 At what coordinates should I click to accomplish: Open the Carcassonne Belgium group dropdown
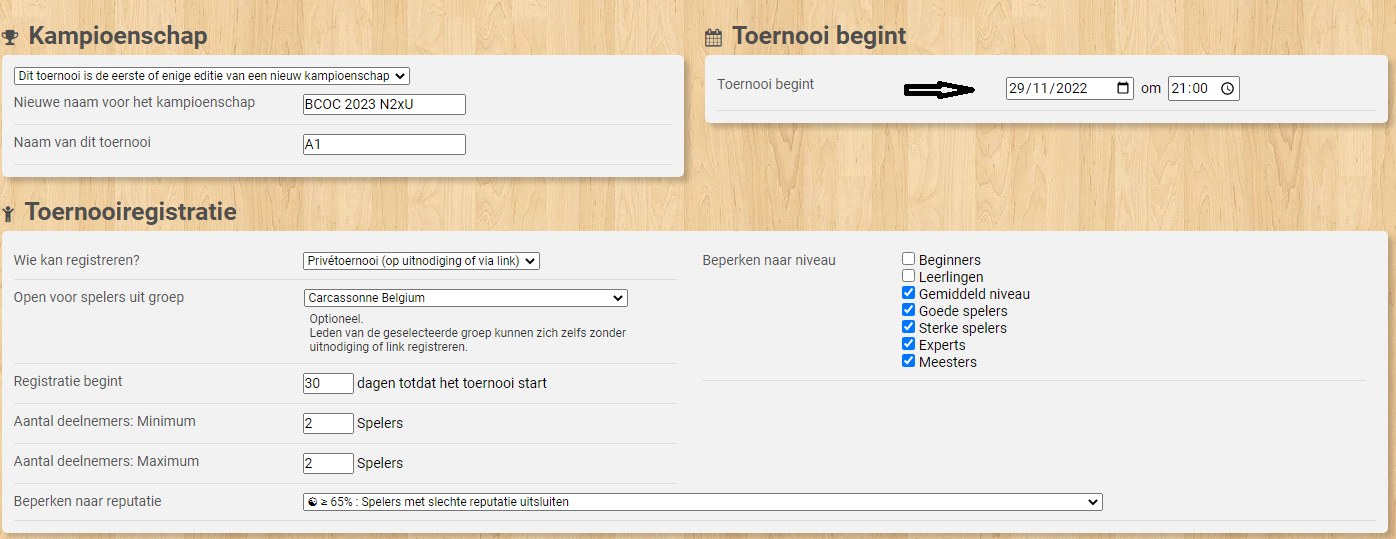tap(465, 298)
